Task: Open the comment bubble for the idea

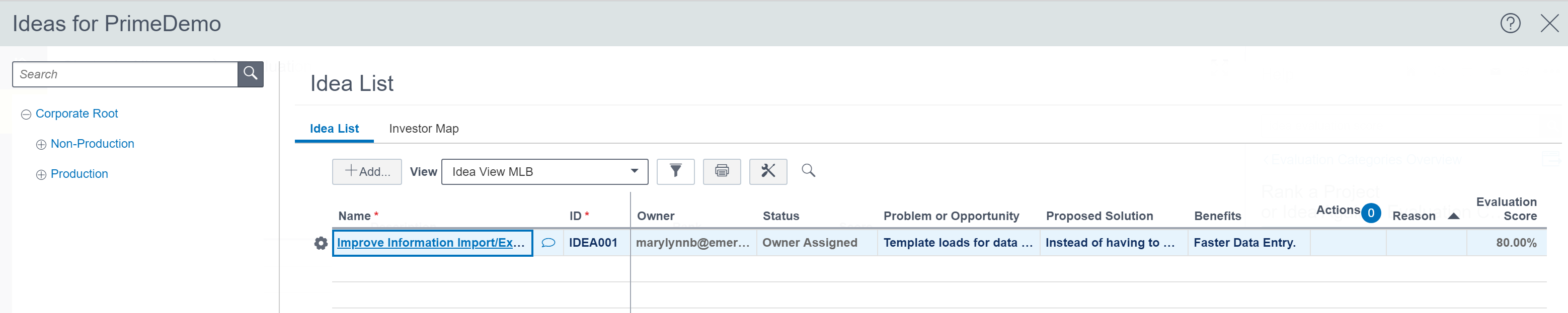Action: coord(548,243)
